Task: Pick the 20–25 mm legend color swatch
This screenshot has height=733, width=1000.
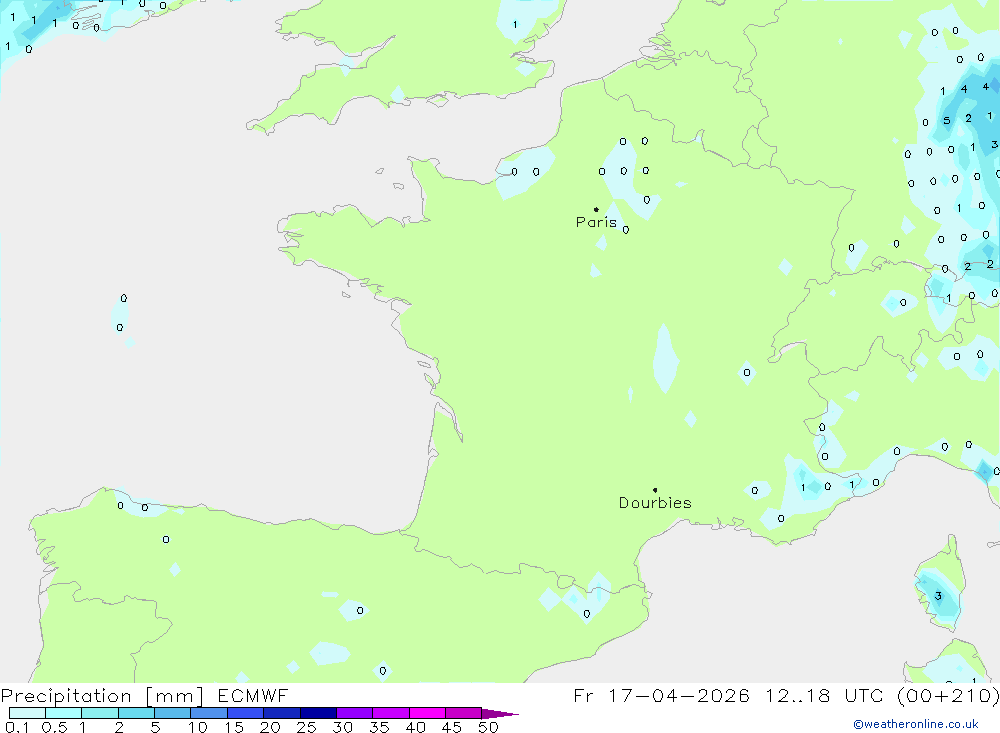Action: [x=282, y=713]
